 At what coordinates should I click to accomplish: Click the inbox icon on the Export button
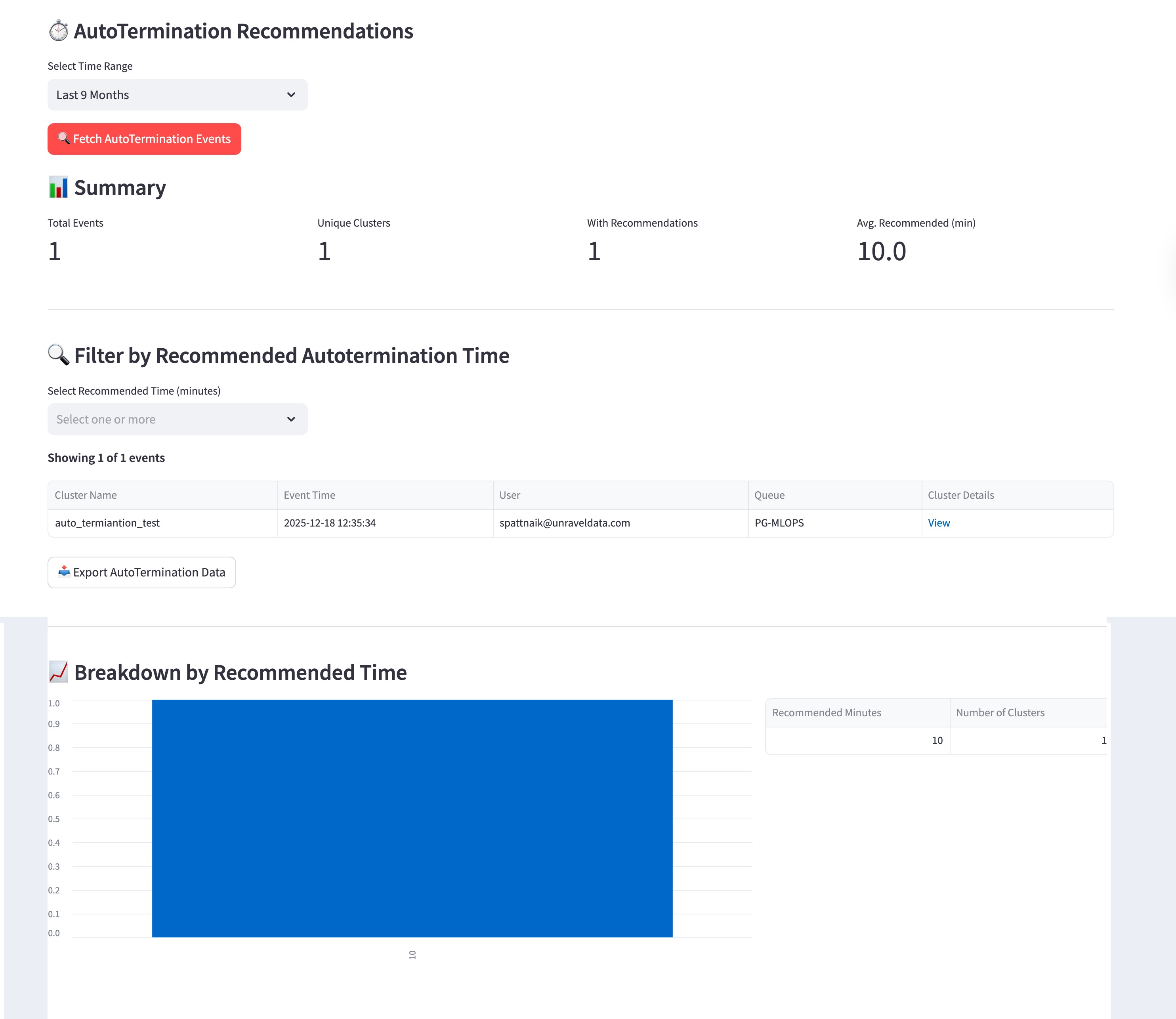64,571
